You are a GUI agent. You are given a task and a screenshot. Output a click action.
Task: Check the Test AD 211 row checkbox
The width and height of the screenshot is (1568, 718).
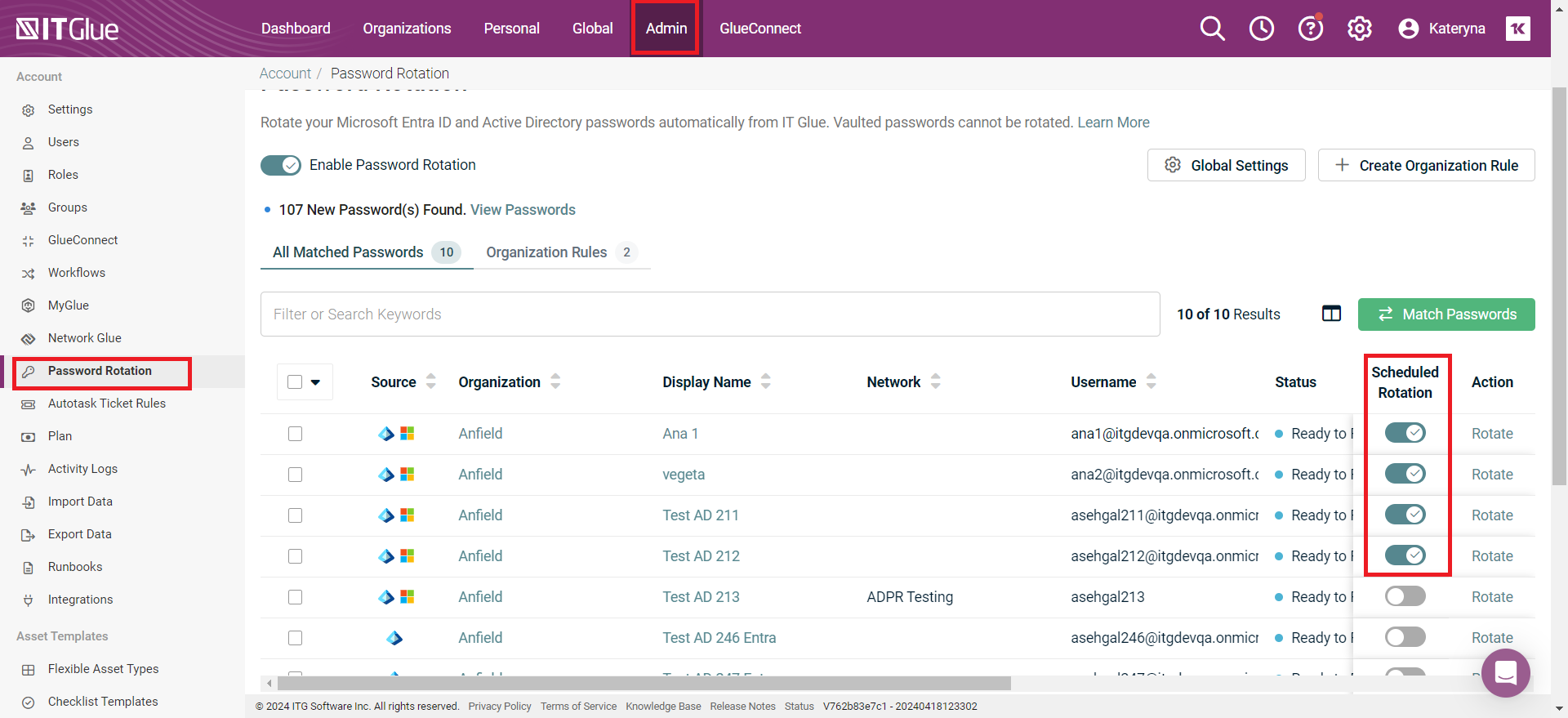click(295, 515)
